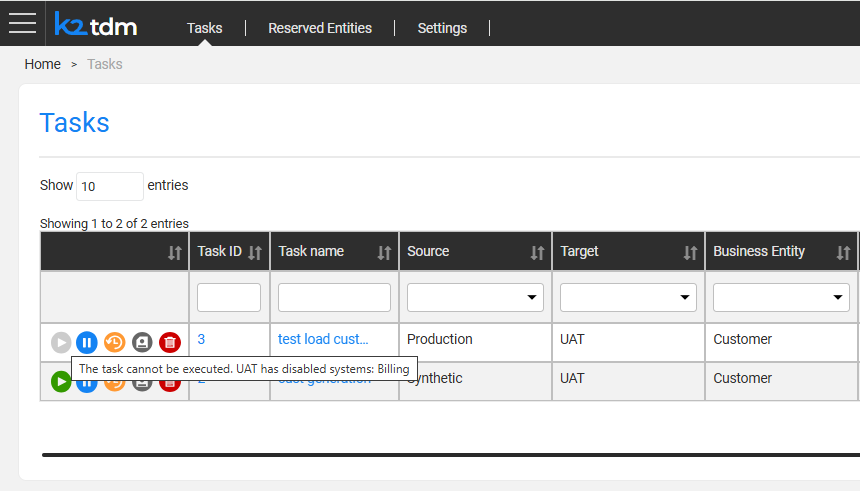This screenshot has width=860, height=491.
Task: Sort the table by Task ID column
Action: [x=254, y=252]
